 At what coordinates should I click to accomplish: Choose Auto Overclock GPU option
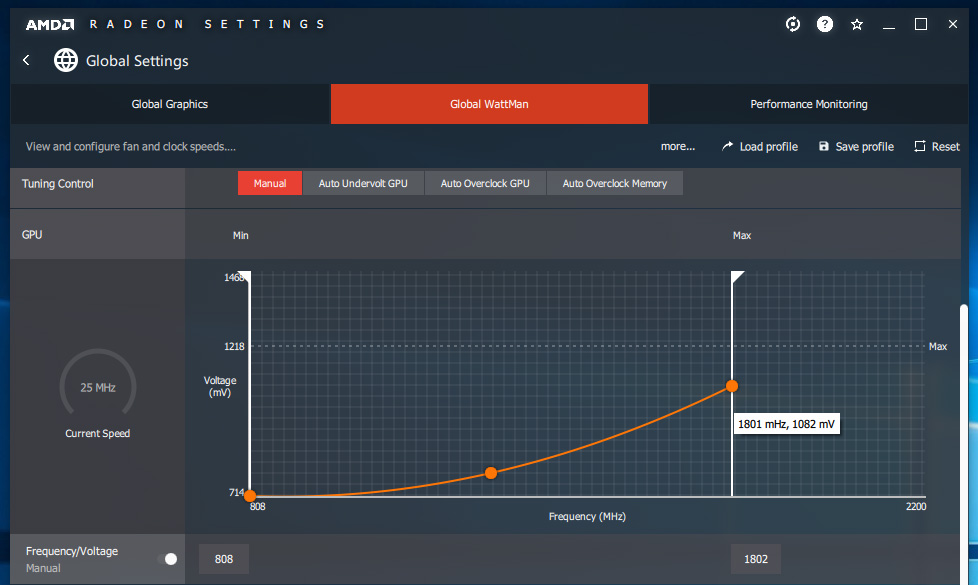click(485, 184)
